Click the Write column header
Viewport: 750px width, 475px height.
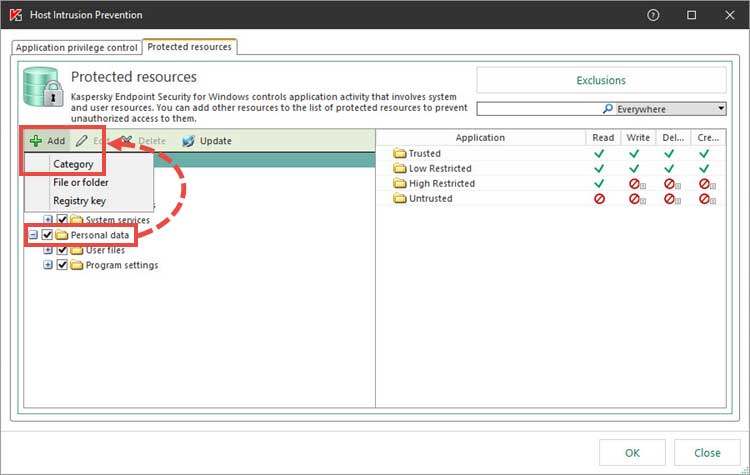tap(638, 138)
